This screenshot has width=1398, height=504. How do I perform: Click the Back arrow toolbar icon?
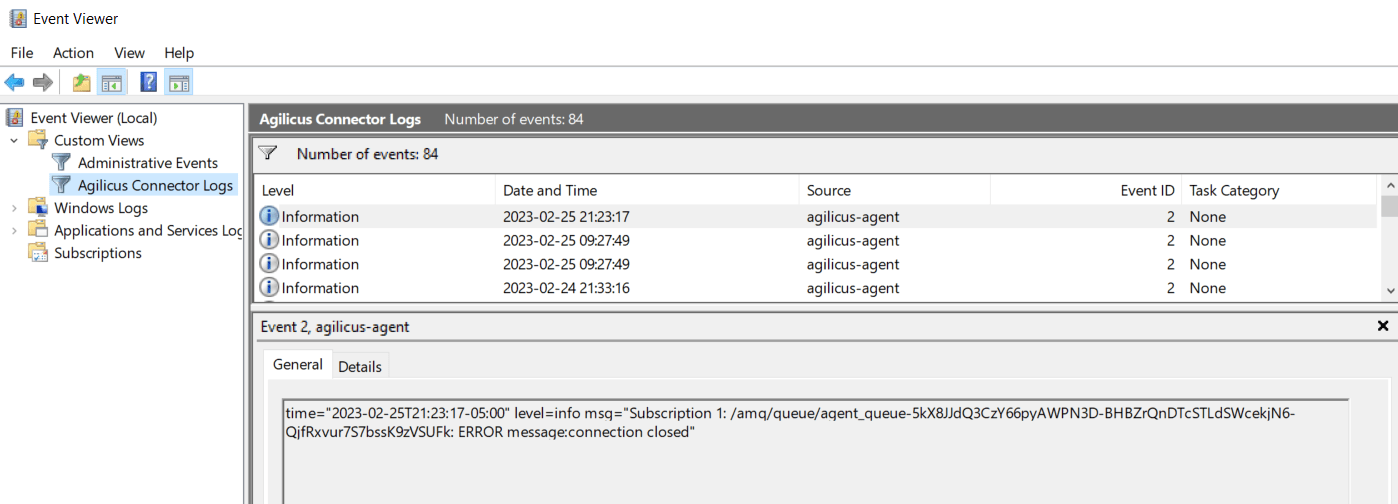pos(14,83)
